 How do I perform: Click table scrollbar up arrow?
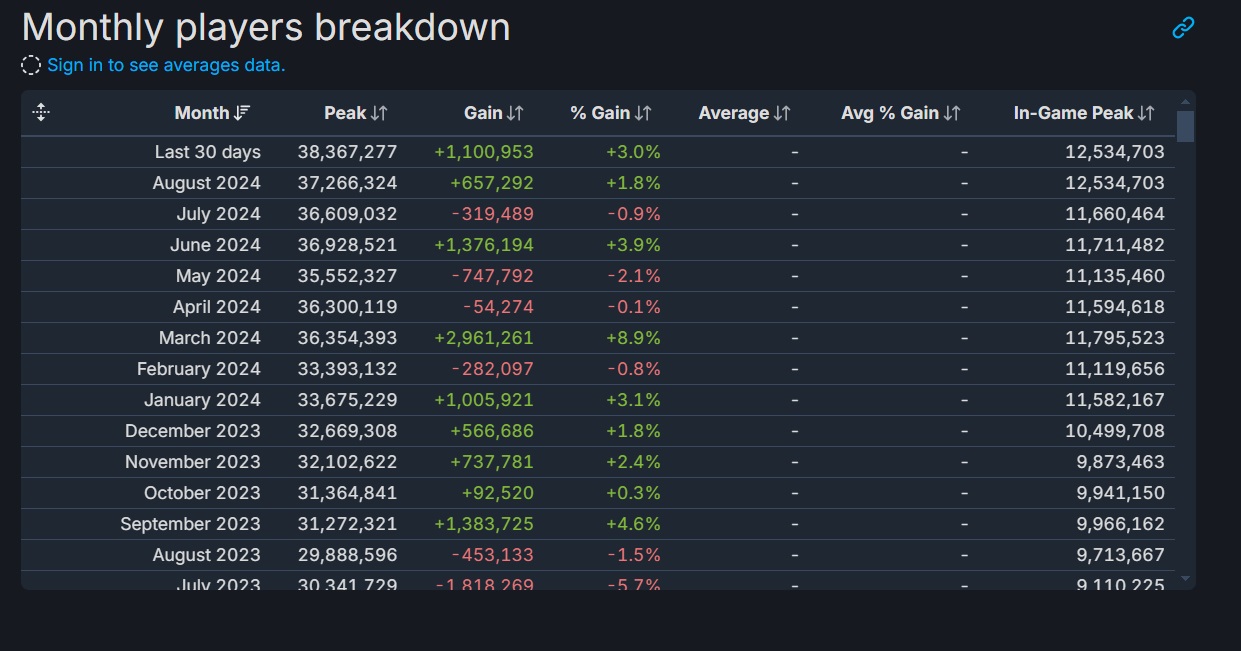1185,101
